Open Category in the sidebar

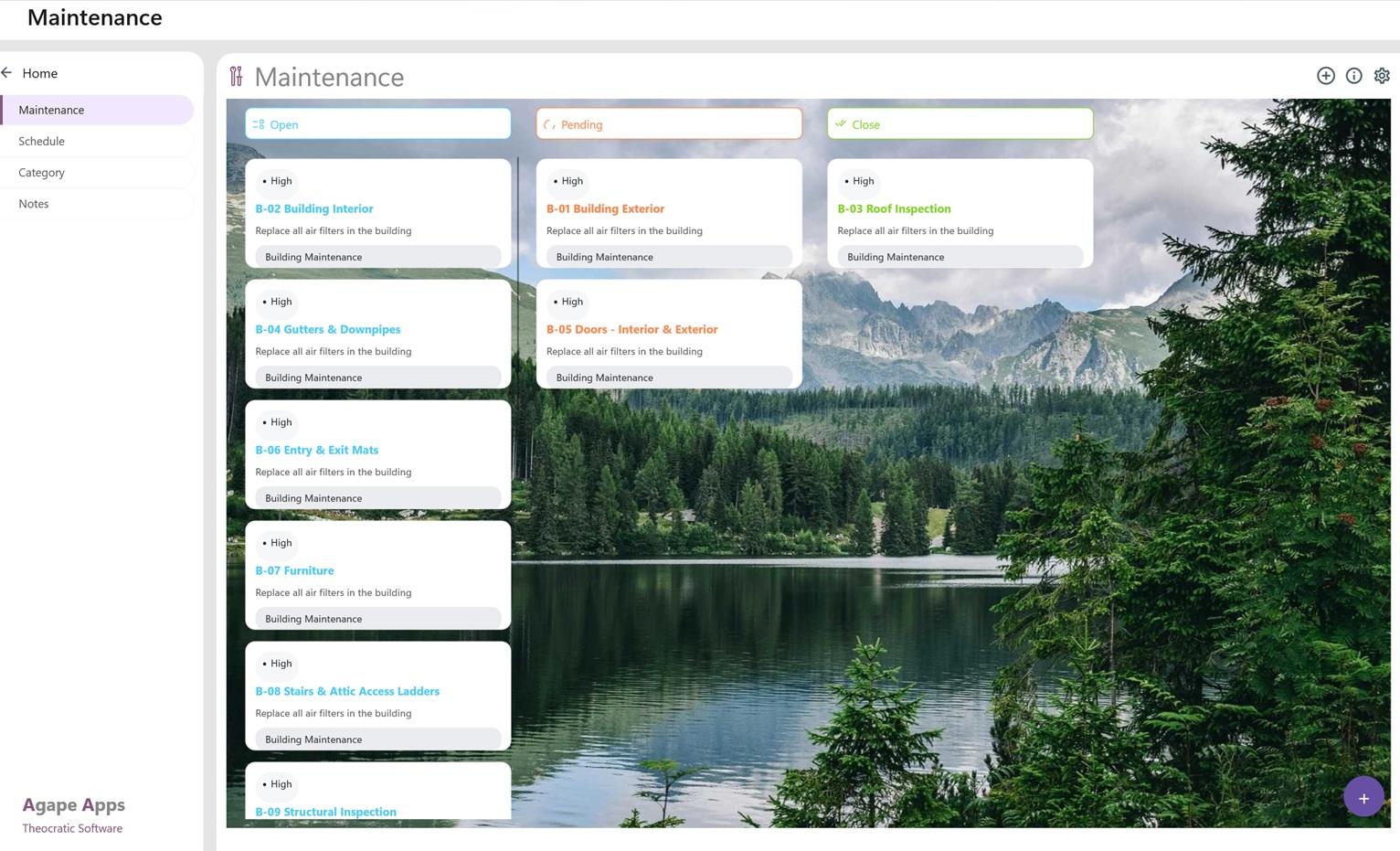(42, 173)
